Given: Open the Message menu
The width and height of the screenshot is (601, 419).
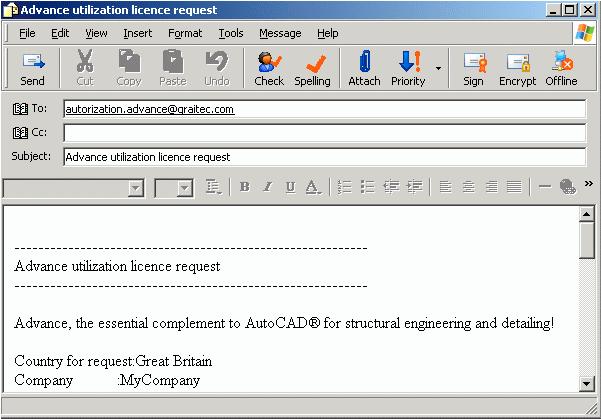Looking at the screenshot, I should coord(280,33).
